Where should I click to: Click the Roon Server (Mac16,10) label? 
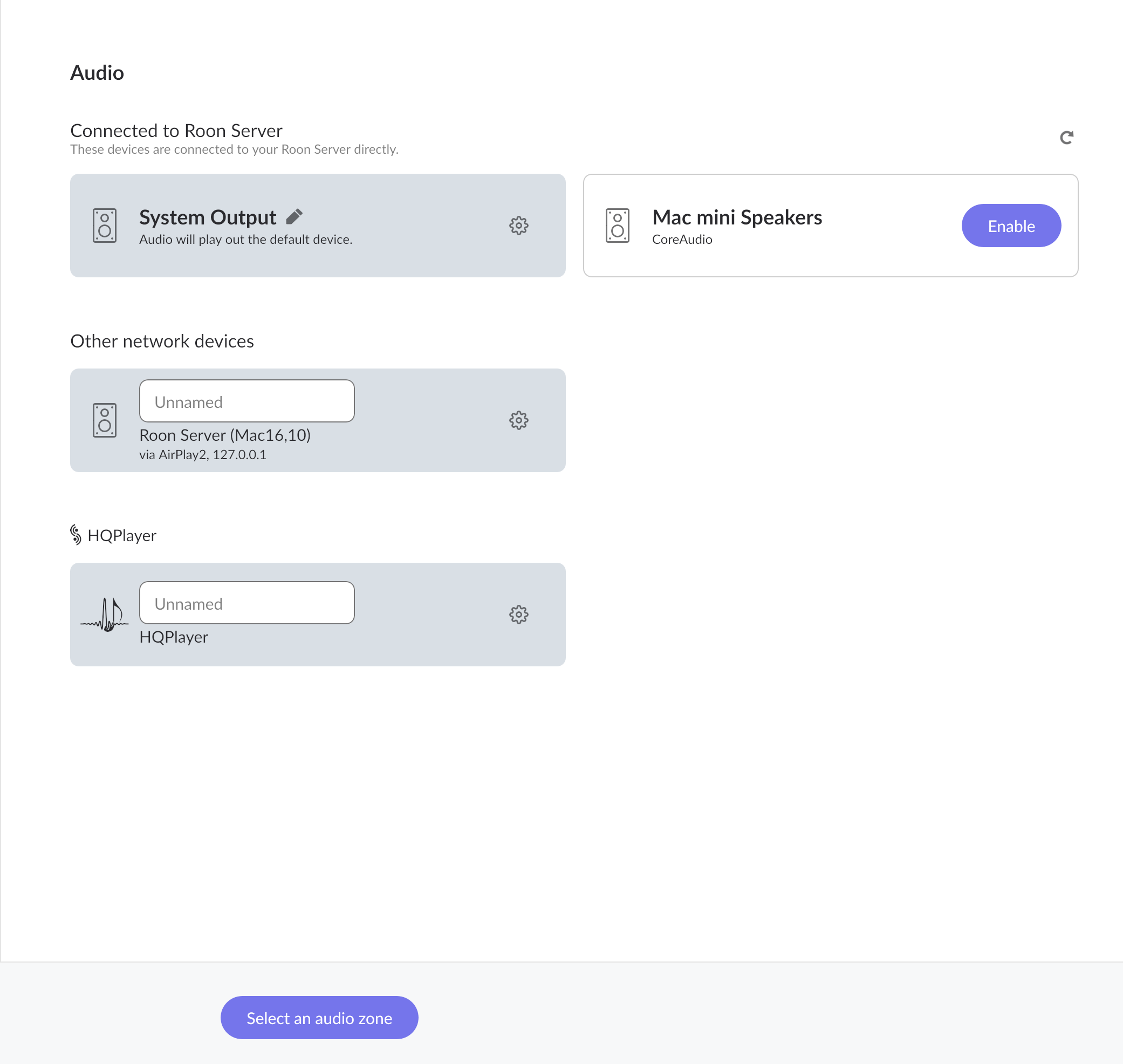pyautogui.click(x=225, y=435)
